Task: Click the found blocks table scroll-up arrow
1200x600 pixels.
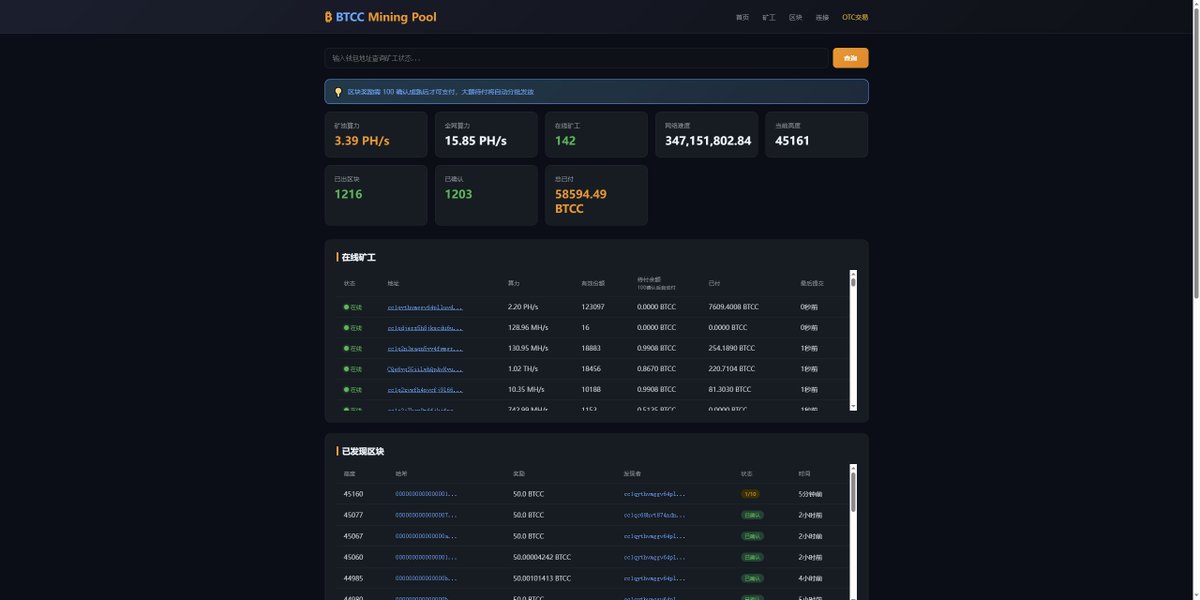Action: tap(853, 467)
